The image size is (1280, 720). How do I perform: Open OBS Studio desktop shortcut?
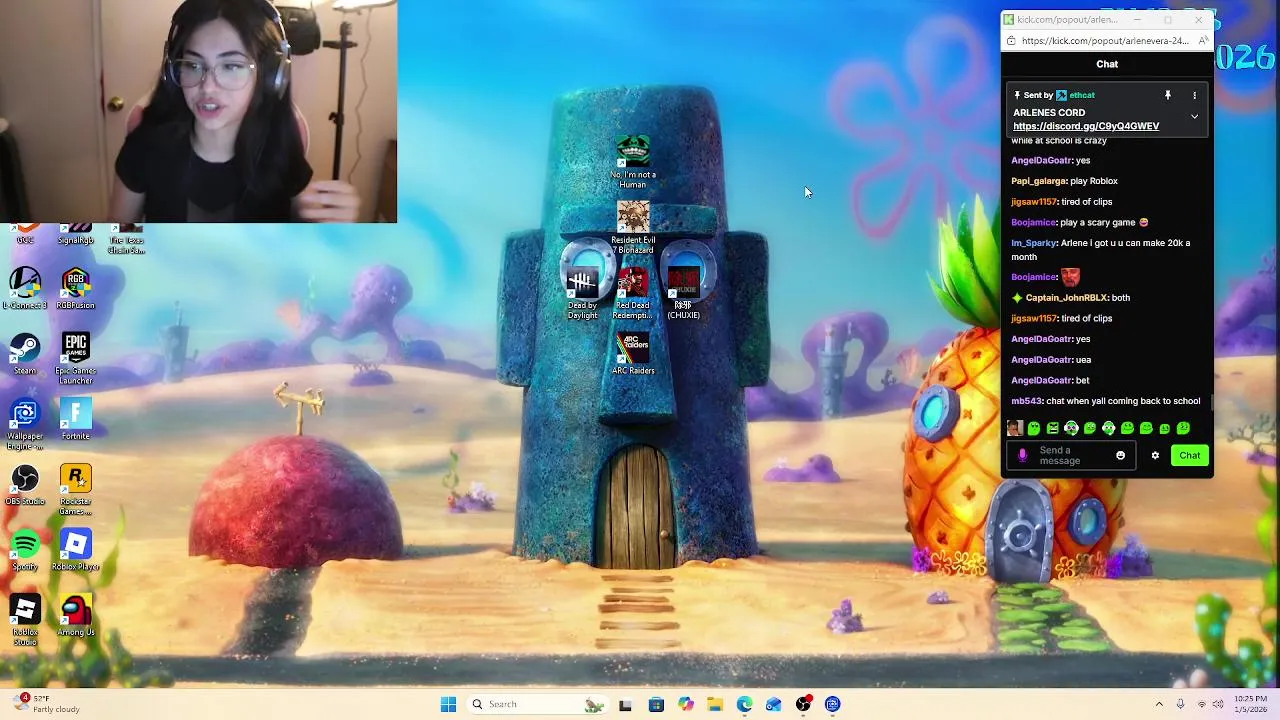click(x=25, y=485)
